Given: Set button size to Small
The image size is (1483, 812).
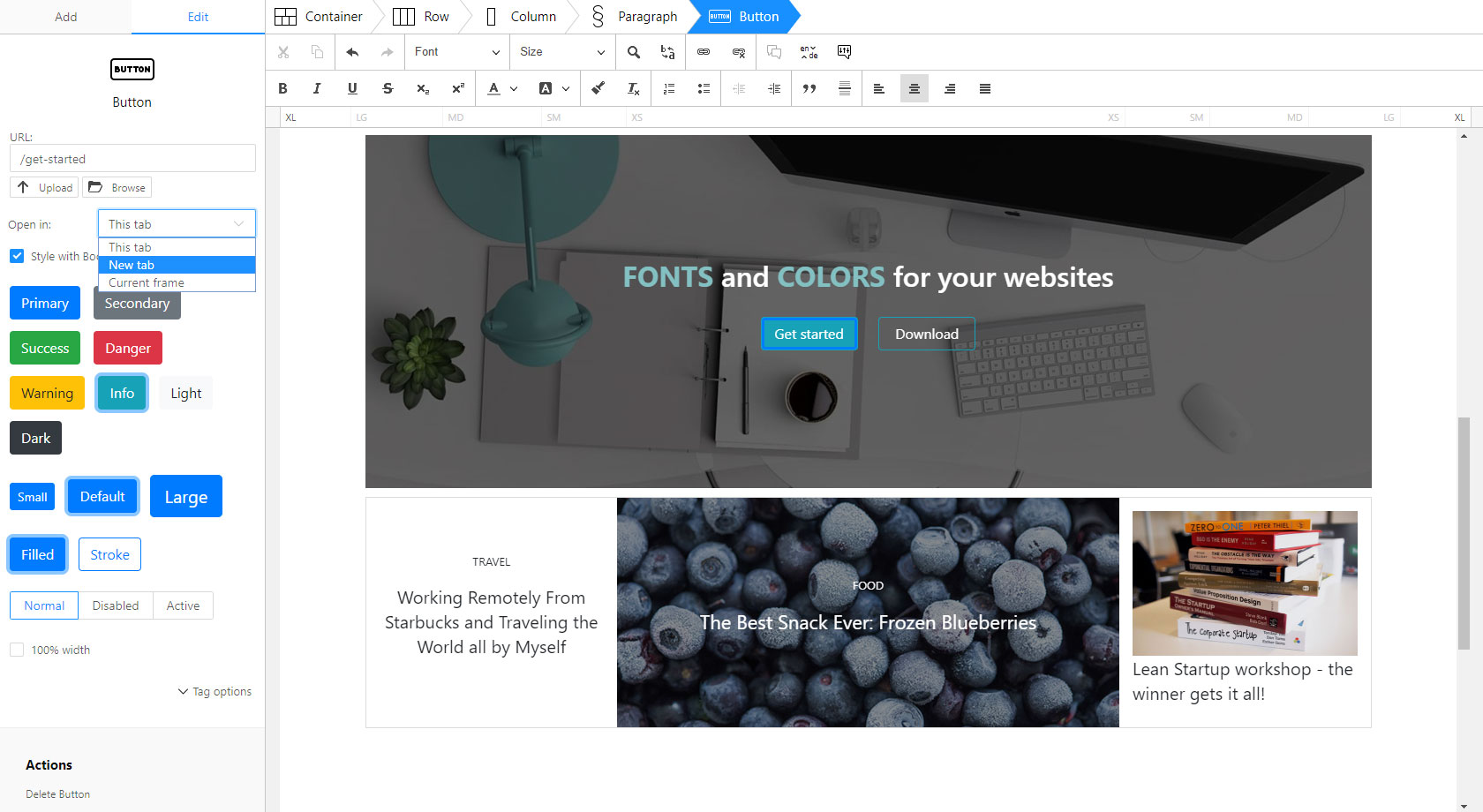Looking at the screenshot, I should coord(33,497).
